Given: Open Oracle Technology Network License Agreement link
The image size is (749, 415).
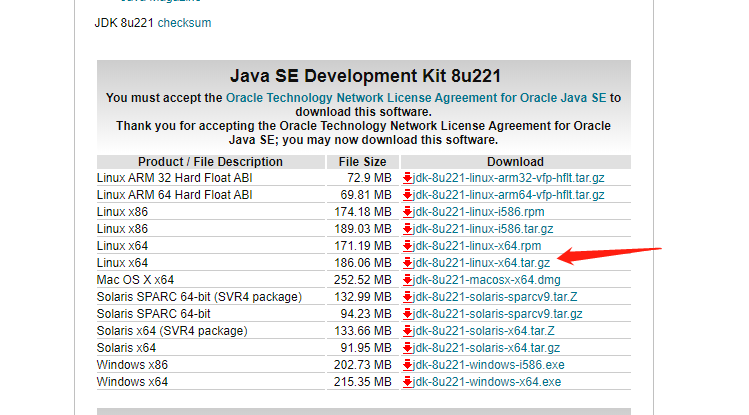Looking at the screenshot, I should [416, 98].
